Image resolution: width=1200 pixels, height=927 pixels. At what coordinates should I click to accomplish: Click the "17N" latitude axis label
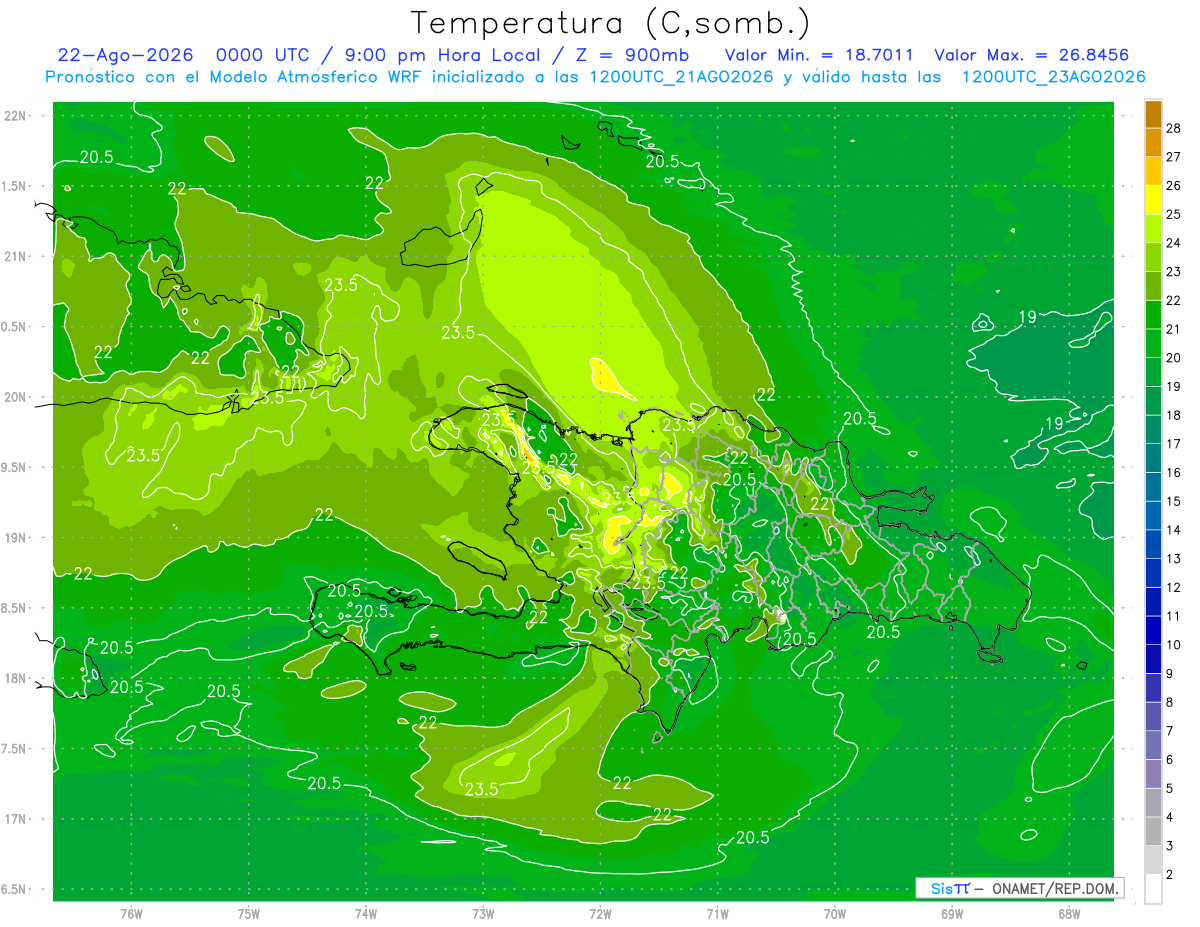tap(15, 819)
